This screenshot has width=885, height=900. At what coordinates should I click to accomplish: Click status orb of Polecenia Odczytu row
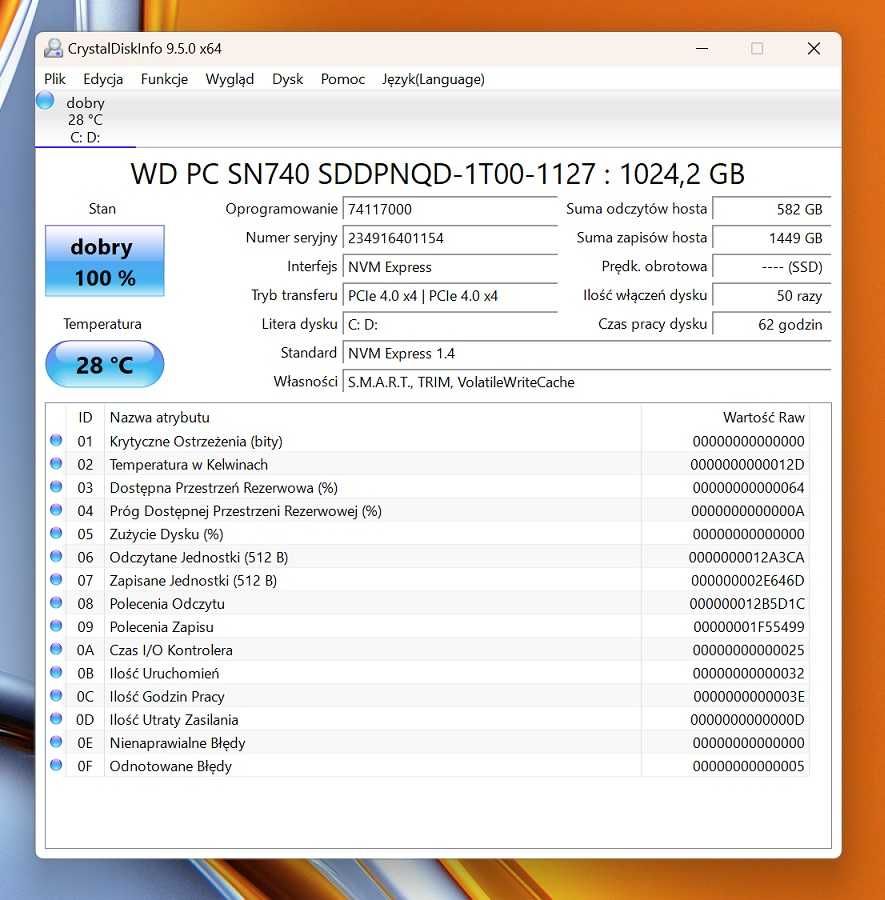click(x=56, y=603)
